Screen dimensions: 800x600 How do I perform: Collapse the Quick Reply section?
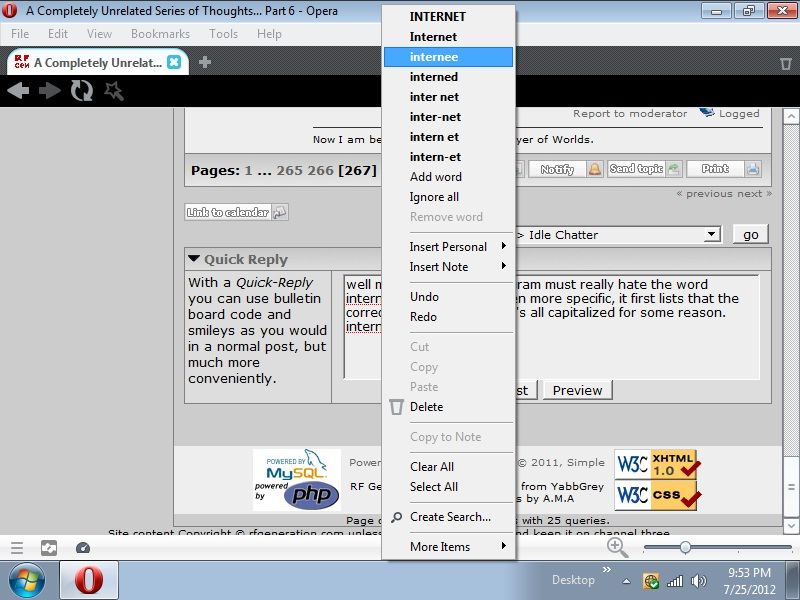click(x=194, y=259)
